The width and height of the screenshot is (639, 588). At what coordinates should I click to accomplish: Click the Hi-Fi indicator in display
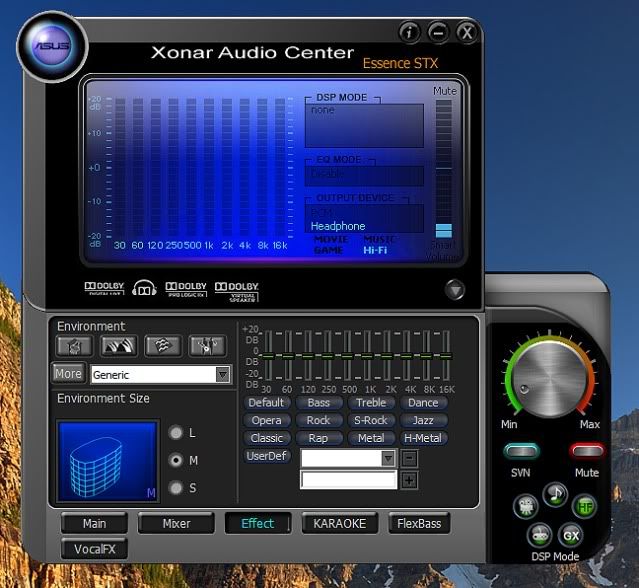(x=375, y=250)
